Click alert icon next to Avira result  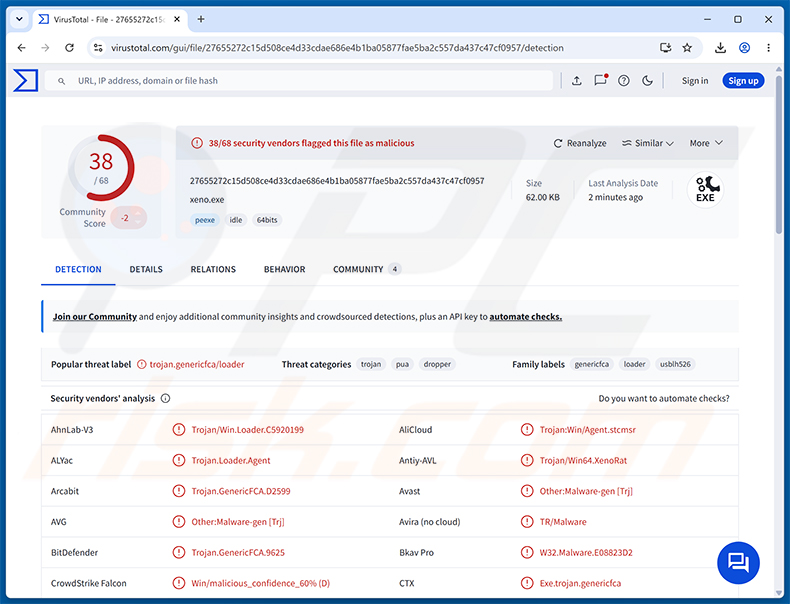527,522
